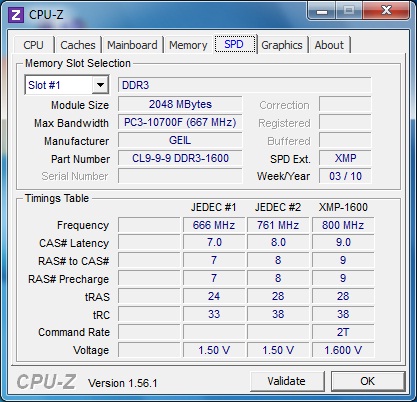417x402 pixels.
Task: Select the Module Size 2048 MBytes field
Action: click(180, 104)
